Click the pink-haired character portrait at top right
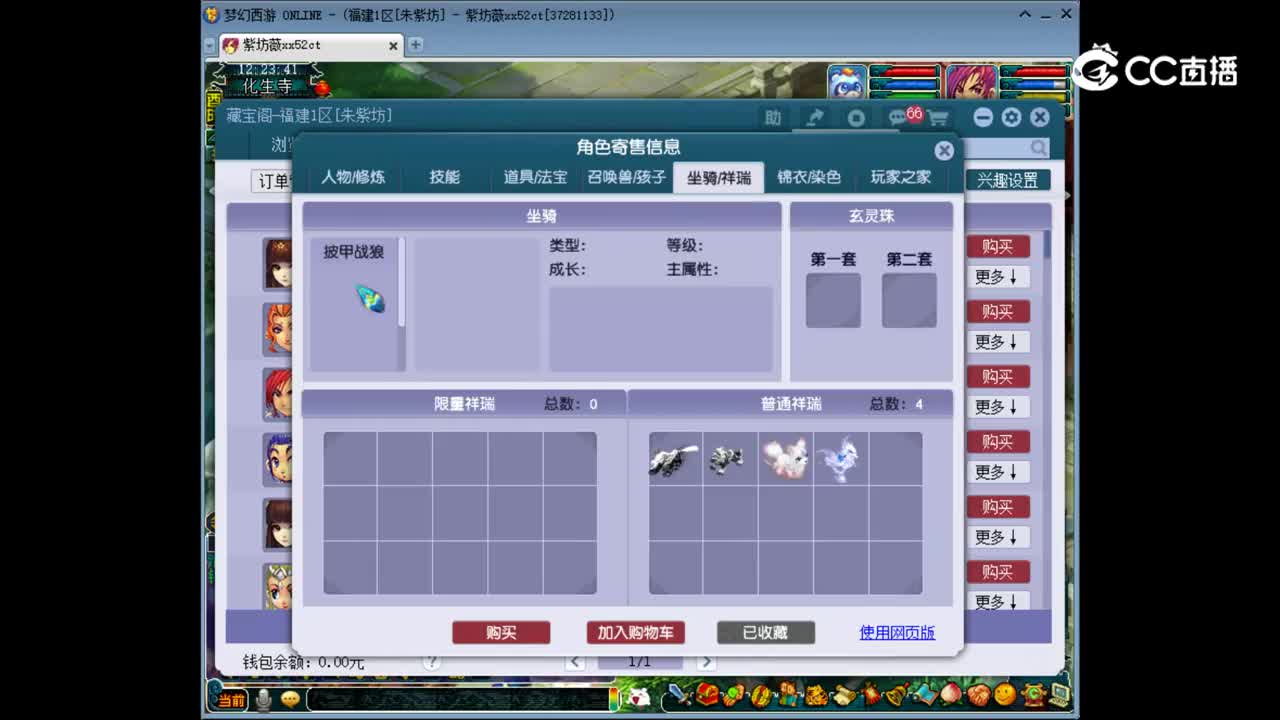Image resolution: width=1280 pixels, height=720 pixels. 970,82
